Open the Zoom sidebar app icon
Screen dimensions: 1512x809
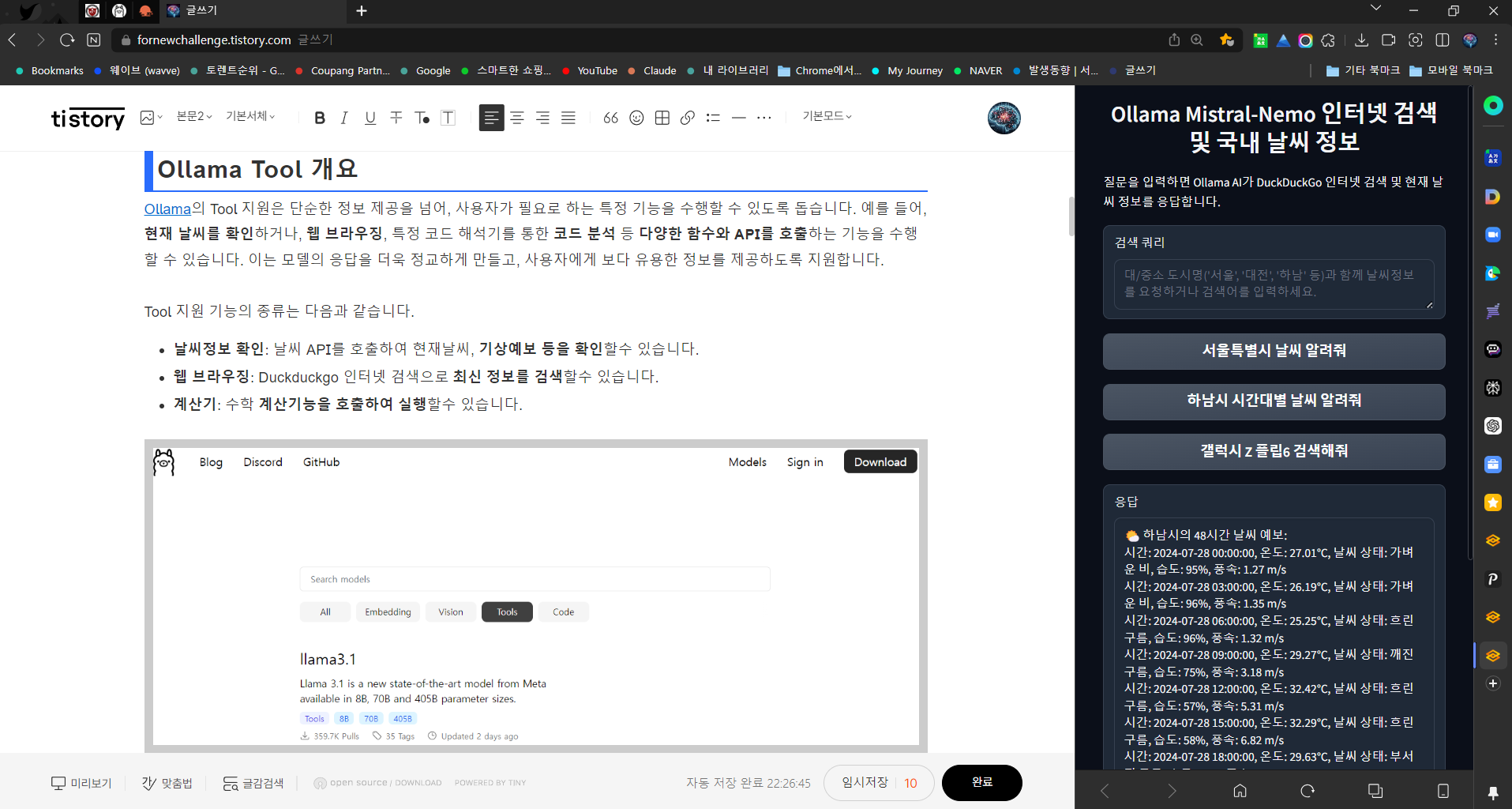(x=1493, y=235)
